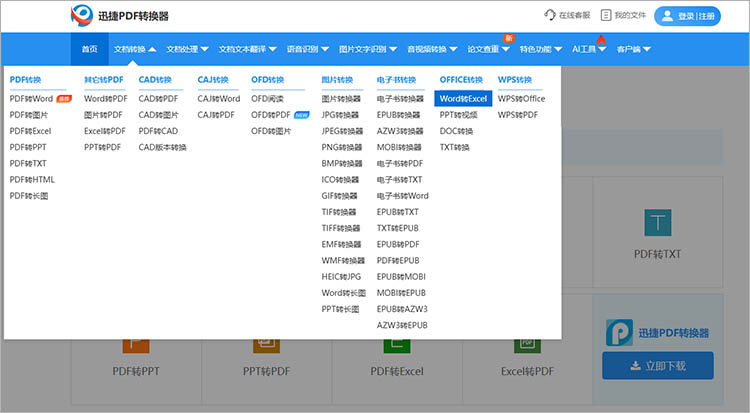Viewport: 750px width, 413px height.
Task: Select the highlighted Word转Excel menu item
Action: (x=463, y=99)
